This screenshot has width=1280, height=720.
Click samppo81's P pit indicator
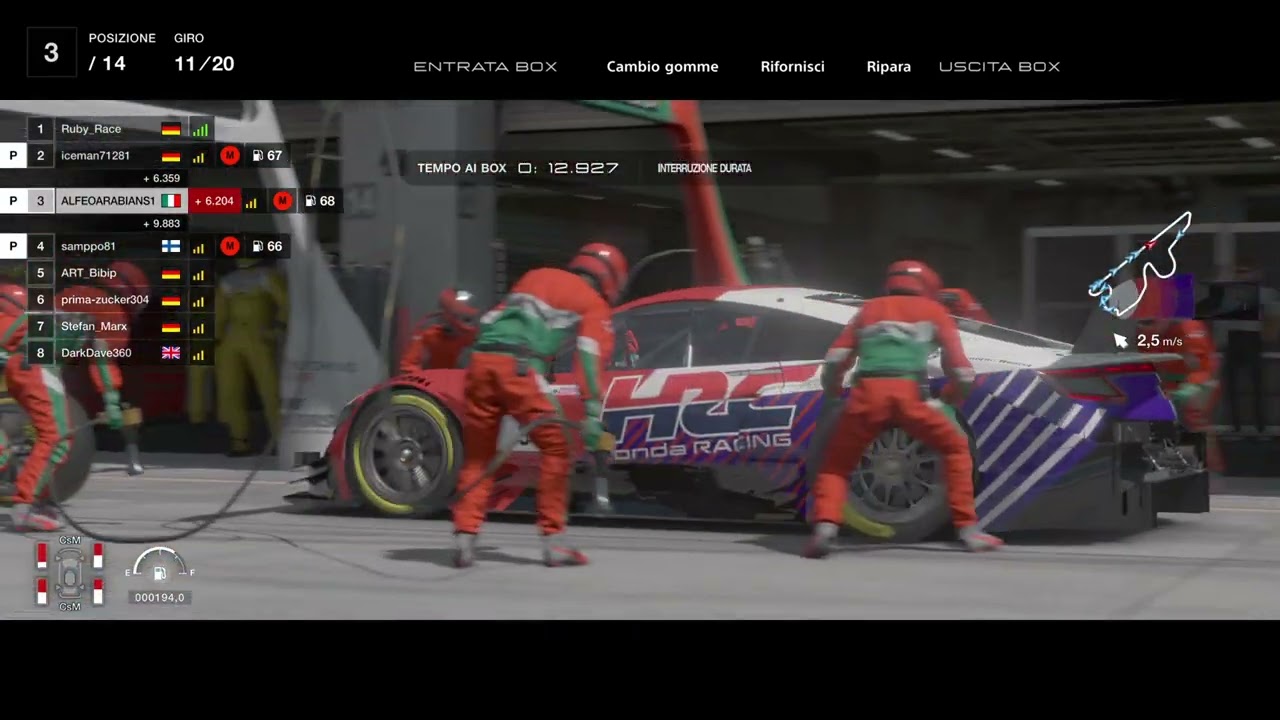13,246
